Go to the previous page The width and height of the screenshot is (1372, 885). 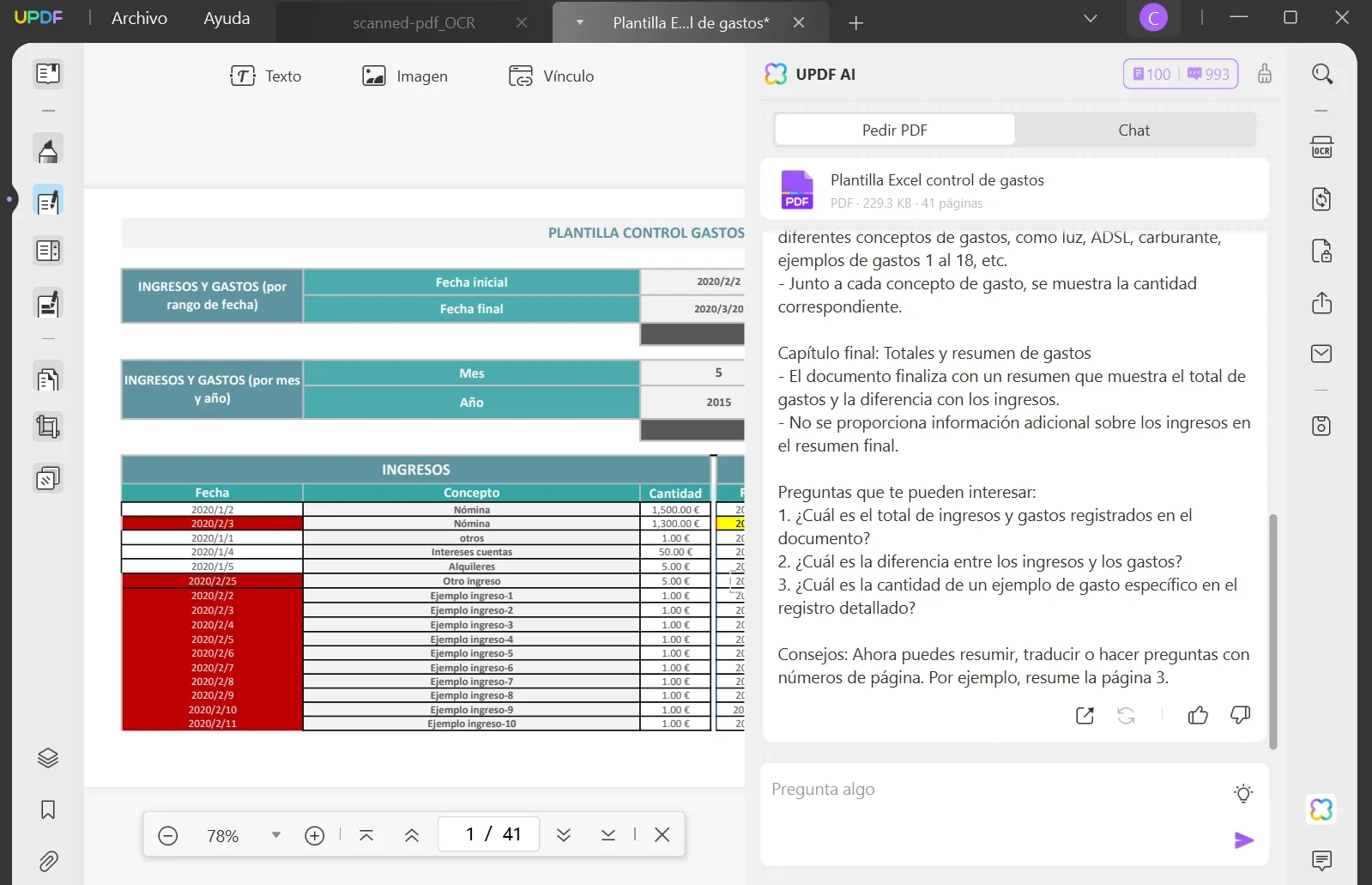pyautogui.click(x=412, y=835)
